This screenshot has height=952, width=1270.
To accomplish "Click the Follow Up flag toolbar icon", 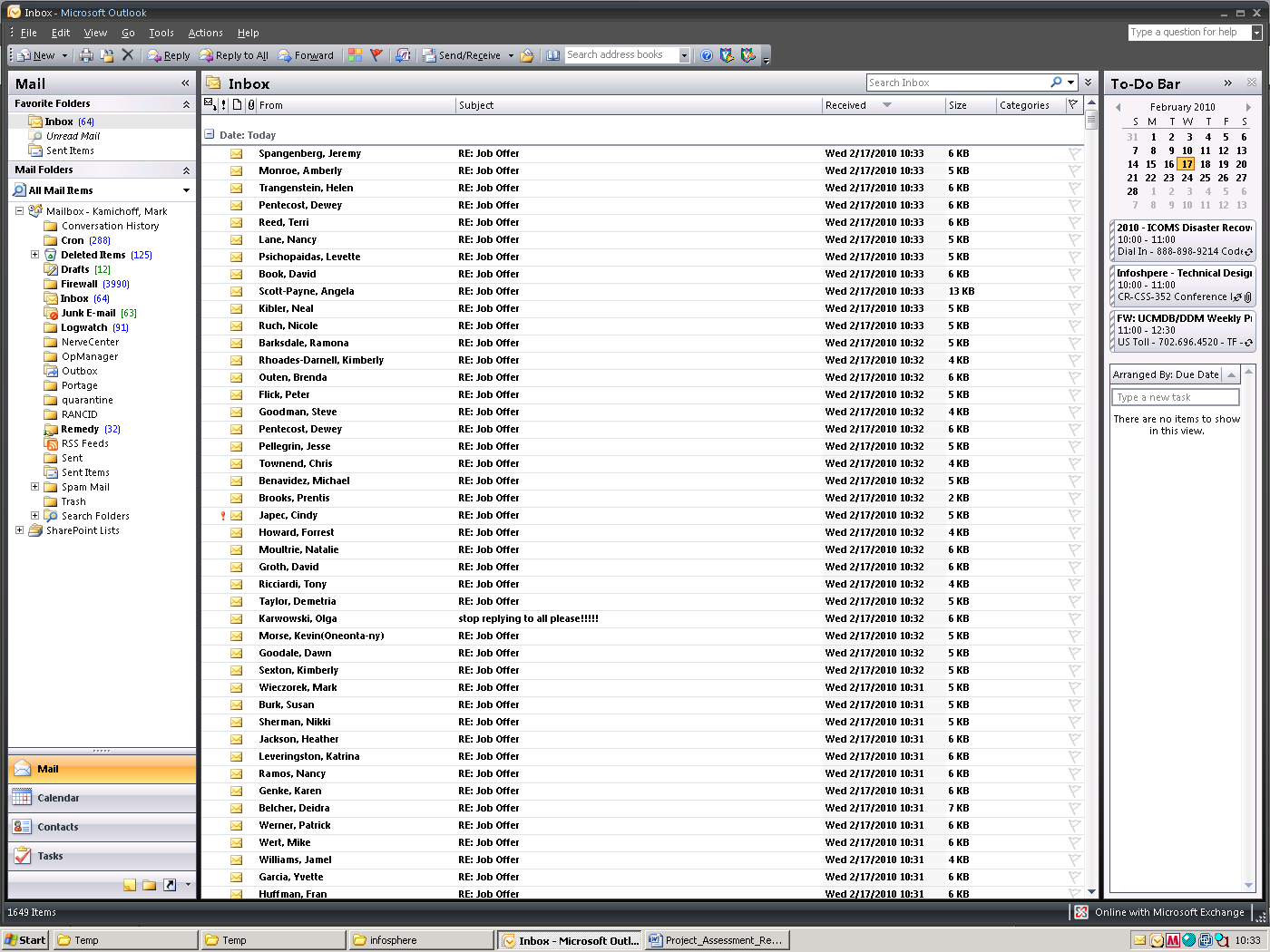I will [376, 55].
